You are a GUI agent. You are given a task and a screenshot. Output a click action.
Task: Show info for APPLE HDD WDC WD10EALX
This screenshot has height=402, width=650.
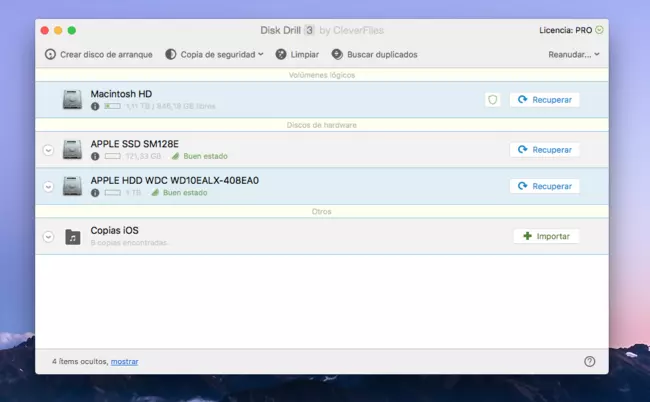[95, 193]
